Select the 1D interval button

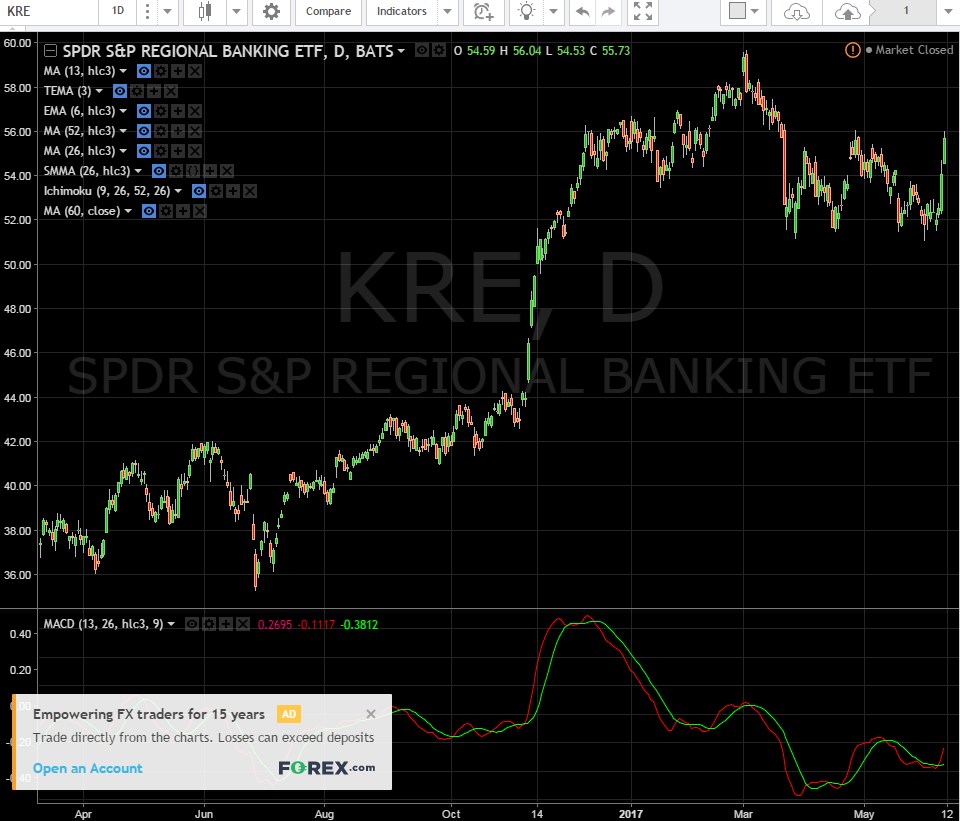coord(118,11)
